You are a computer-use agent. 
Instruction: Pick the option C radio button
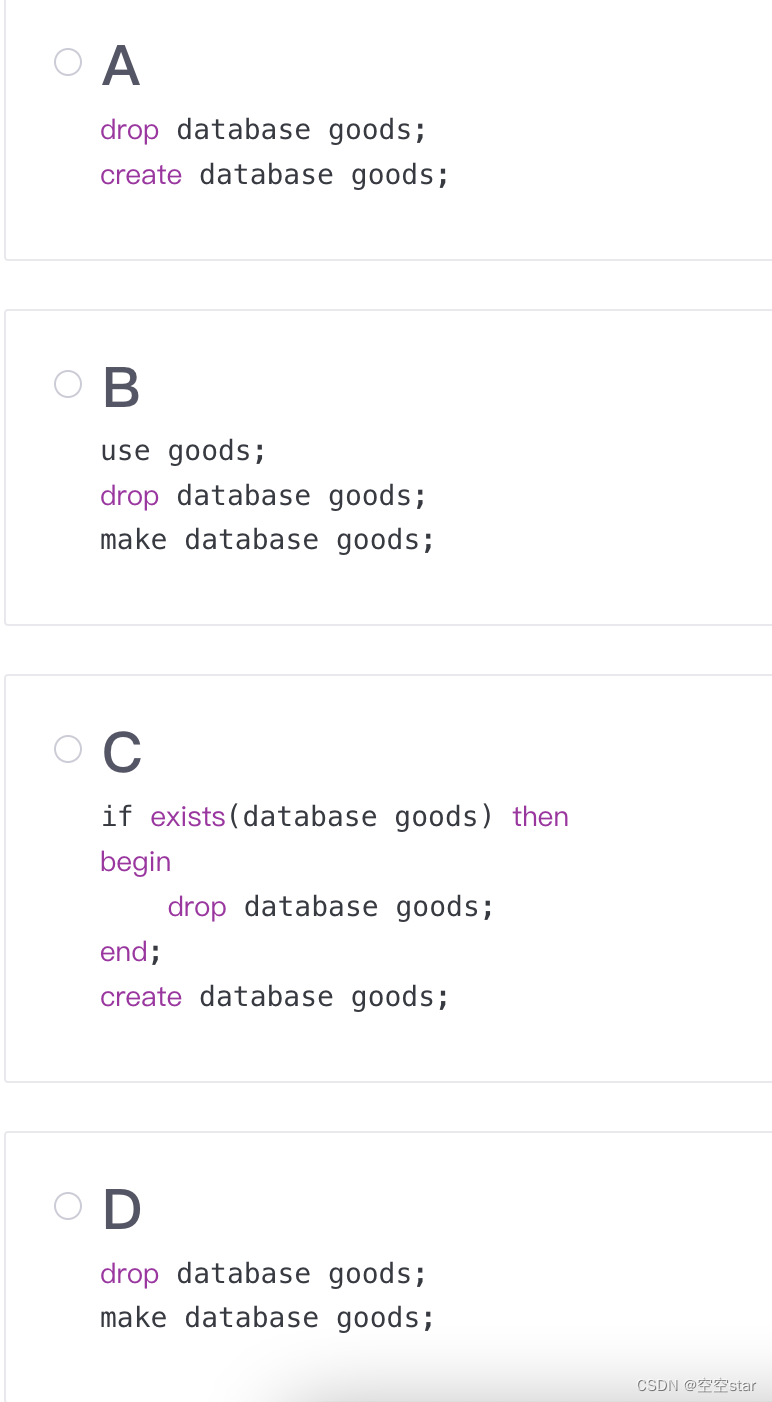[x=68, y=749]
